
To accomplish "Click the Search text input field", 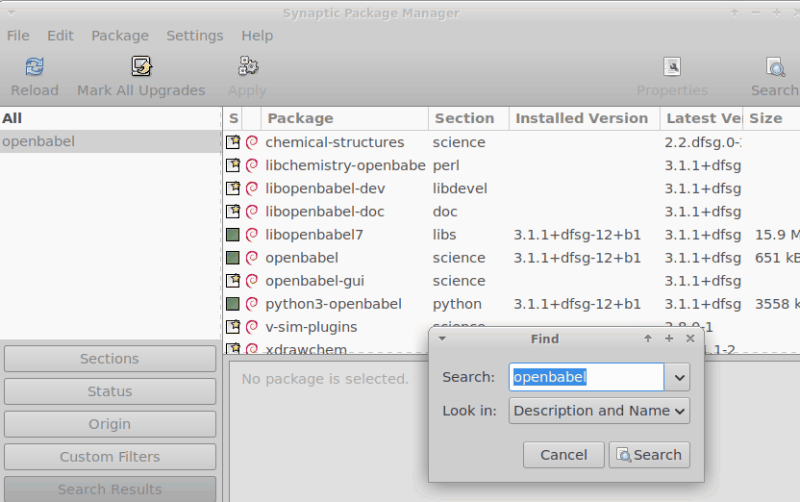I will click(586, 377).
